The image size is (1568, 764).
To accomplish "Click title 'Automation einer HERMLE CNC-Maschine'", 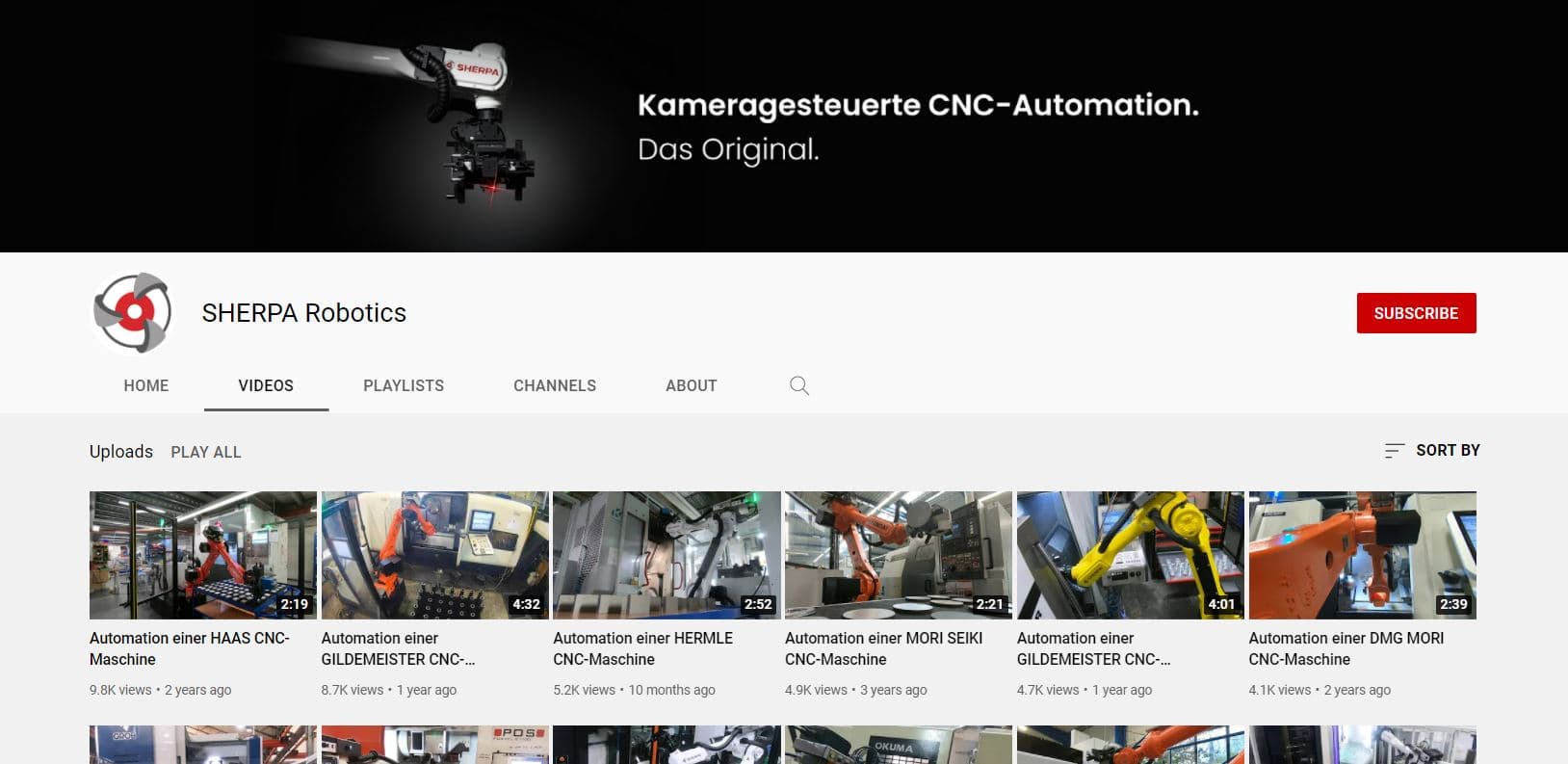I will [642, 648].
